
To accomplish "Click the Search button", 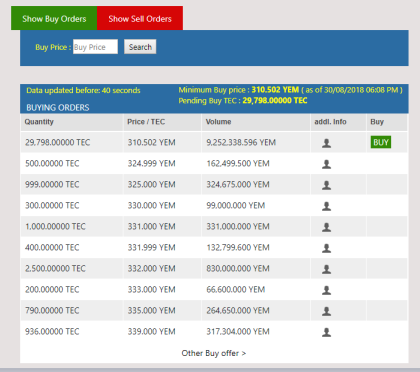I will (x=140, y=47).
